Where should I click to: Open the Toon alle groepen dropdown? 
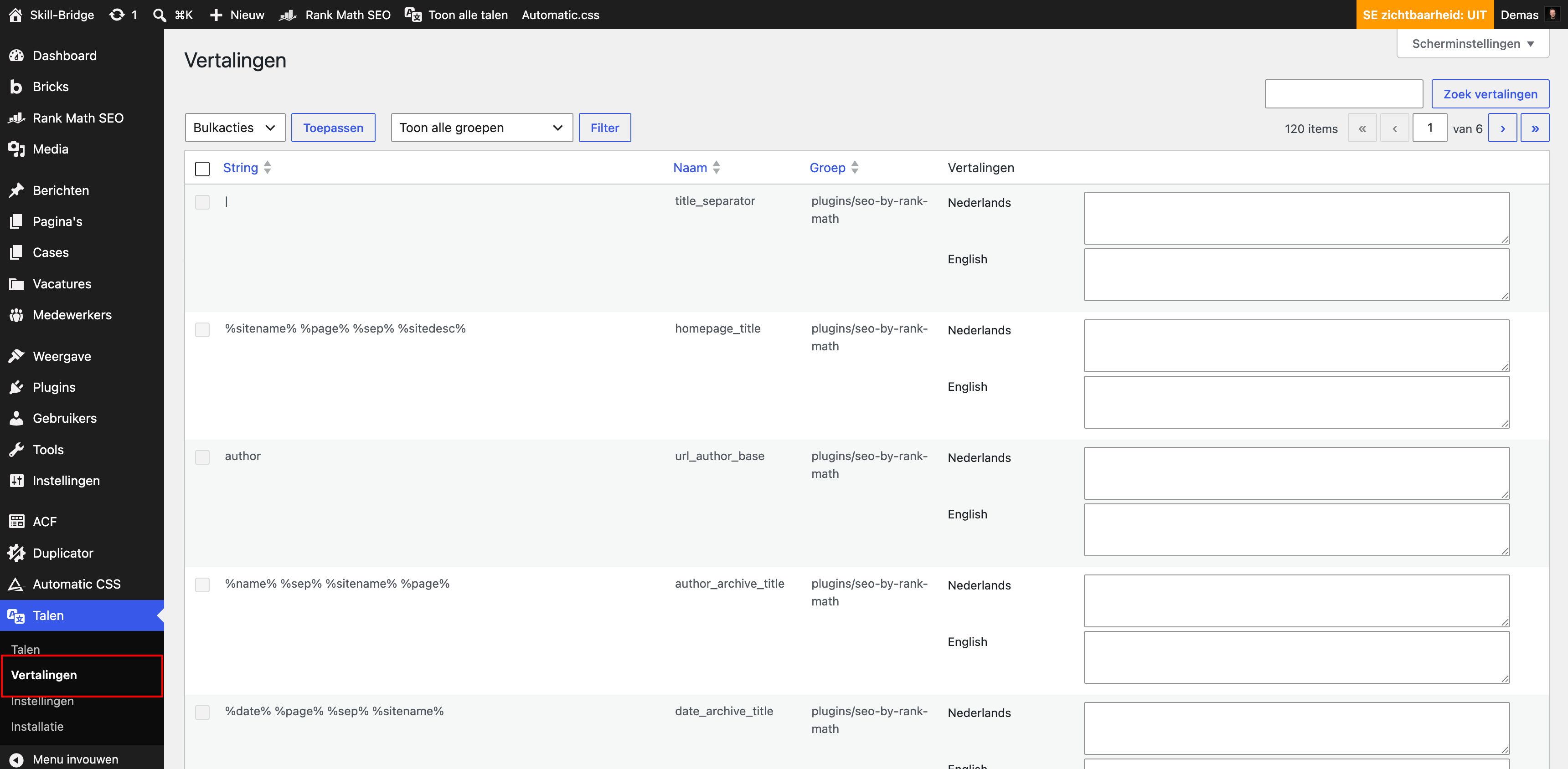pyautogui.click(x=481, y=128)
